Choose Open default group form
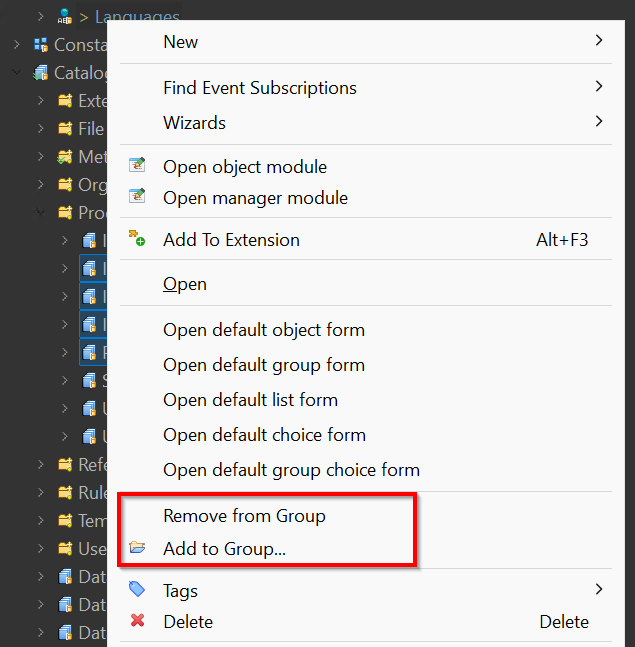The height and width of the screenshot is (647, 635). pyautogui.click(x=366, y=365)
